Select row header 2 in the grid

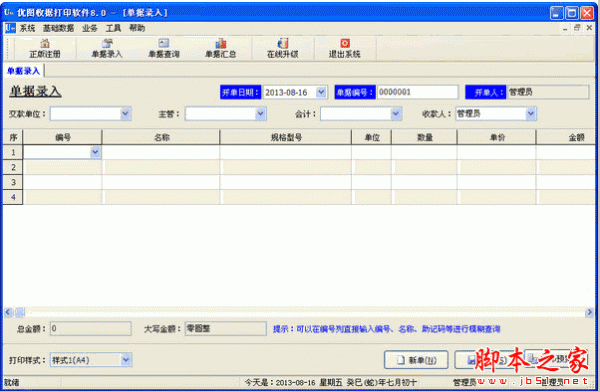coord(13,167)
